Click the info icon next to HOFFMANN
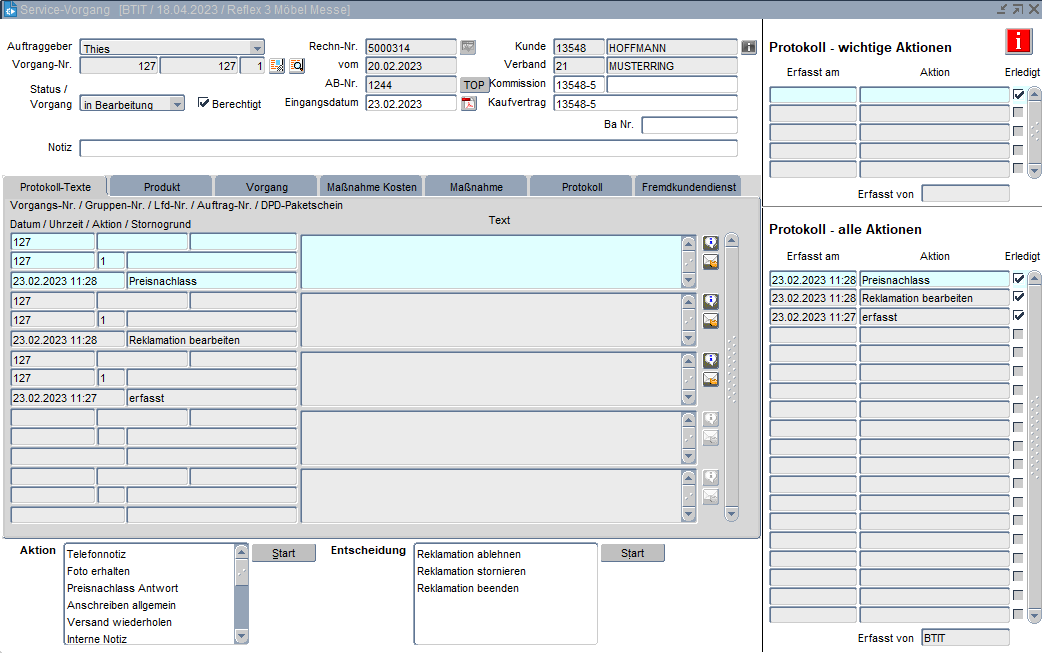The height and width of the screenshot is (653, 1042). (749, 47)
